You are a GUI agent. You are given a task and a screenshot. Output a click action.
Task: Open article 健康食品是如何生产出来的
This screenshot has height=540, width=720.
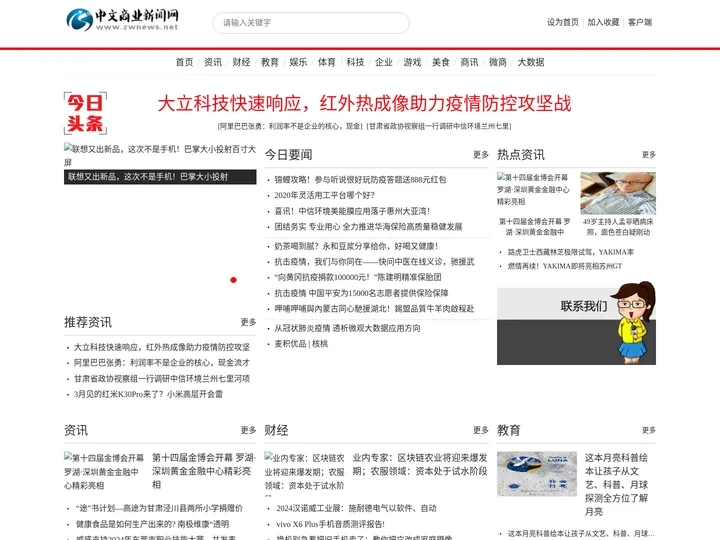[x=152, y=524]
